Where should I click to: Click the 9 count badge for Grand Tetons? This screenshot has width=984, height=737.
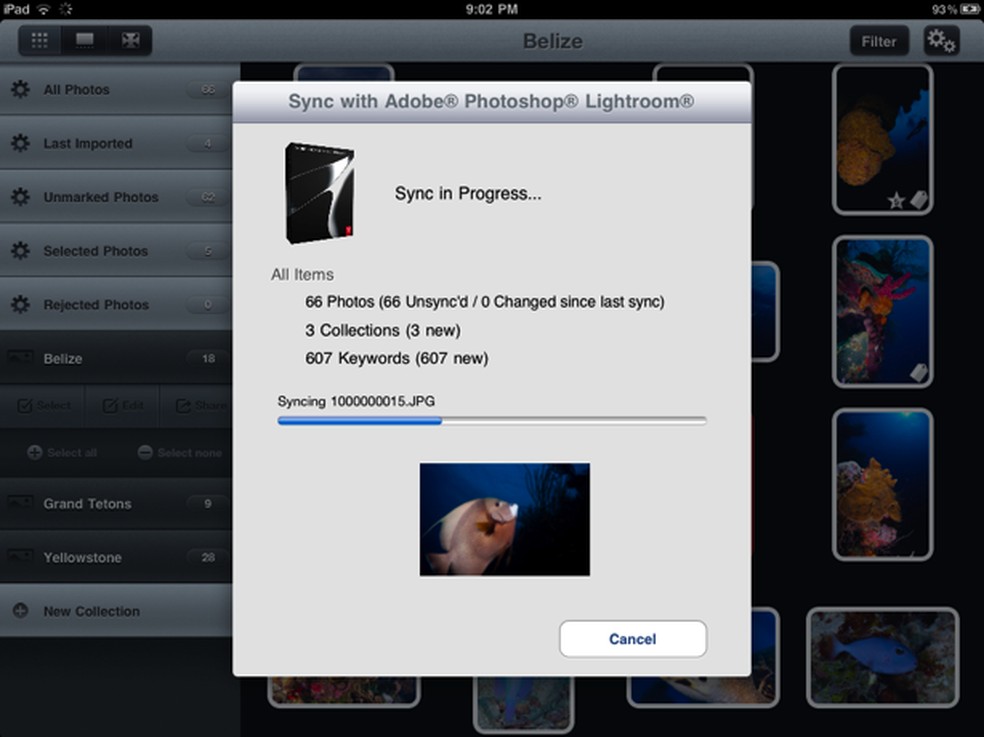pyautogui.click(x=208, y=503)
